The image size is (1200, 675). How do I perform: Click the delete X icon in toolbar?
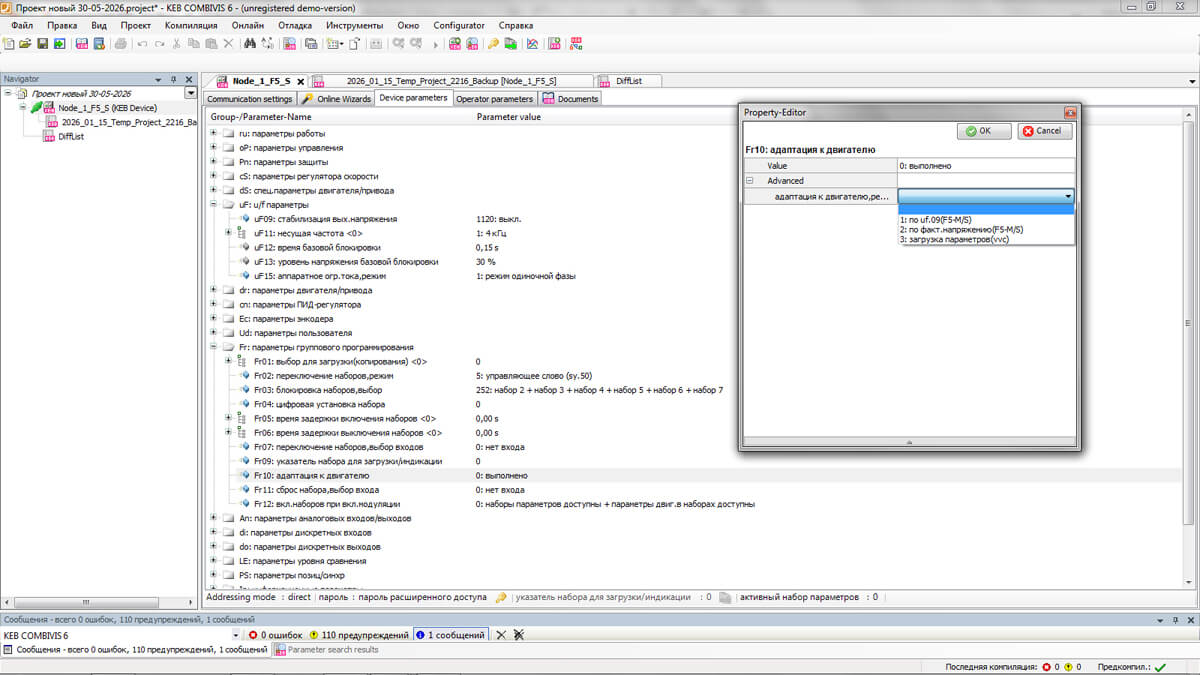(228, 44)
